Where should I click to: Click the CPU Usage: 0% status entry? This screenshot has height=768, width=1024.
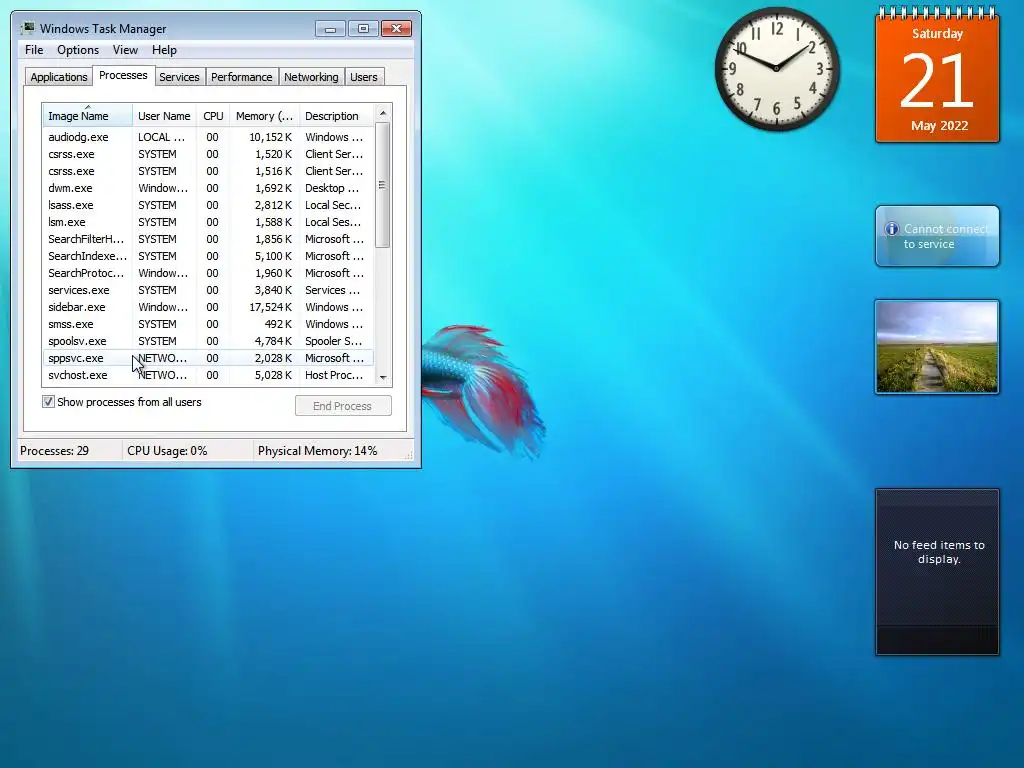coord(167,451)
